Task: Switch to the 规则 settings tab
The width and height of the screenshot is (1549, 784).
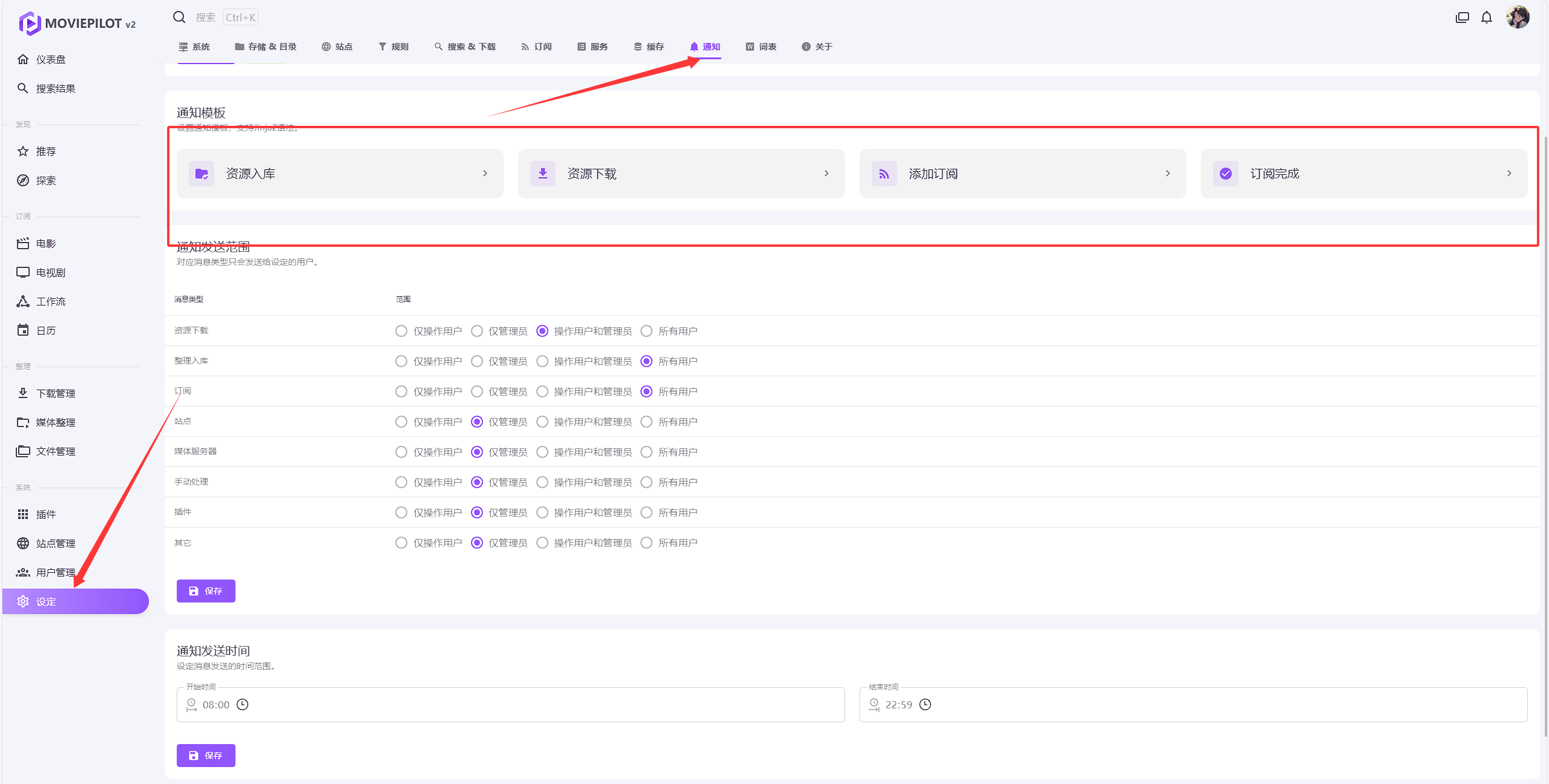Action: pyautogui.click(x=393, y=47)
